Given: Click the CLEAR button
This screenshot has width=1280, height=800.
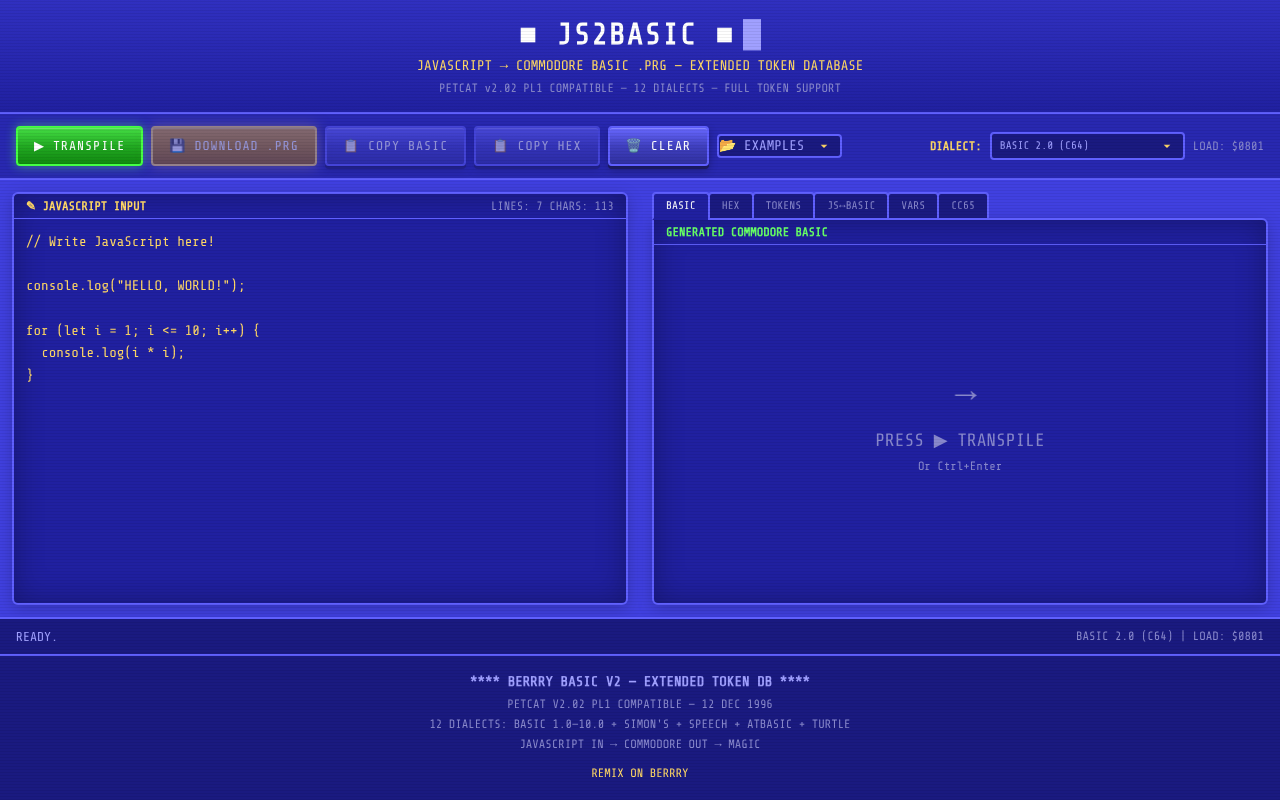Looking at the screenshot, I should (658, 145).
